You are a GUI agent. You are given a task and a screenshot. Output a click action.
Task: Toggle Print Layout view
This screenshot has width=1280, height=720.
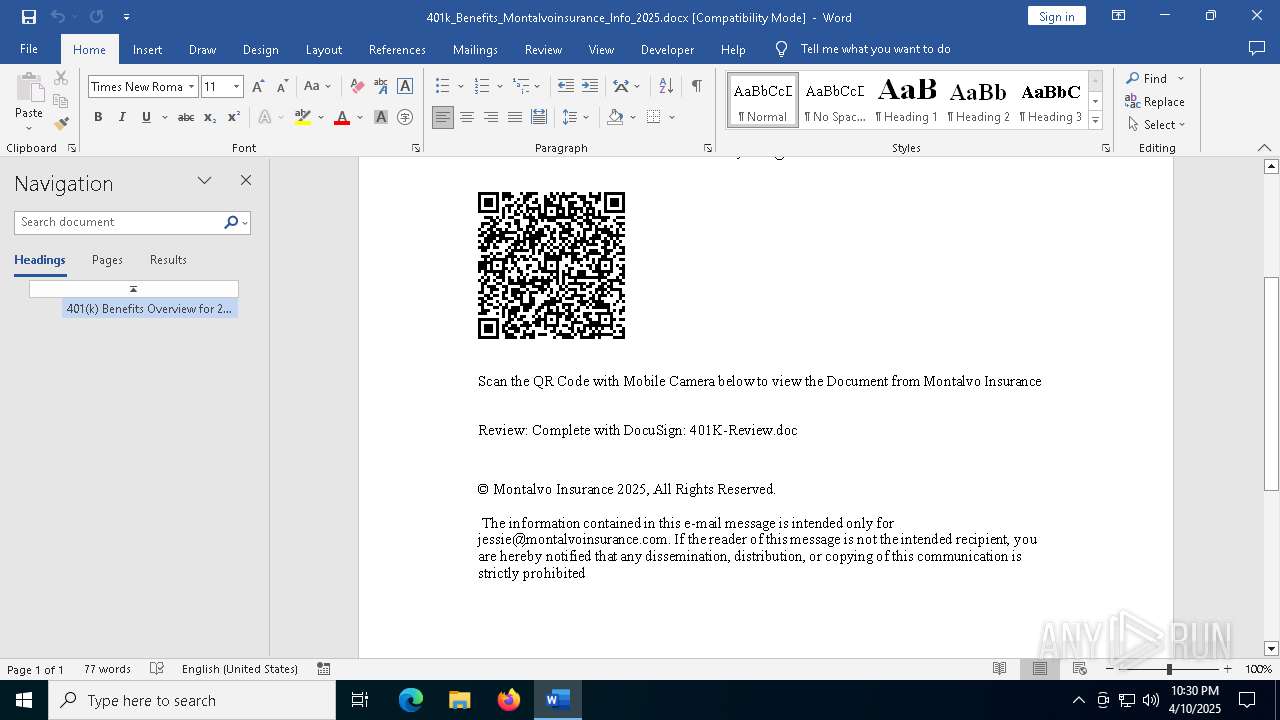click(x=1040, y=669)
